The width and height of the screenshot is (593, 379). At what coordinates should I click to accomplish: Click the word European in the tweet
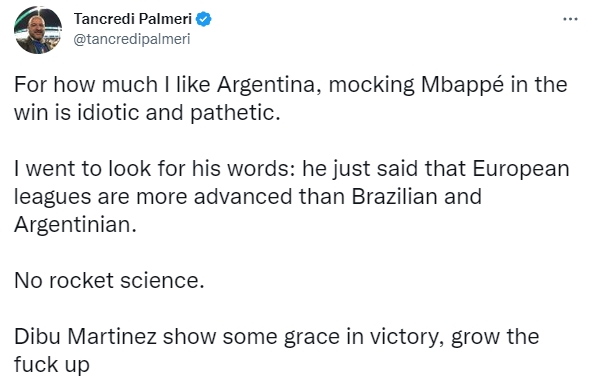[521, 169]
